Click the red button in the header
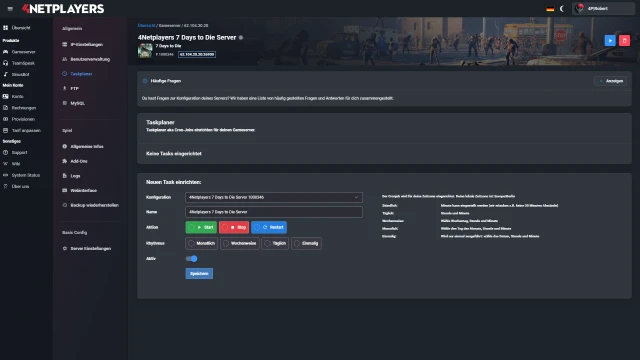This screenshot has width=640, height=360. point(624,40)
